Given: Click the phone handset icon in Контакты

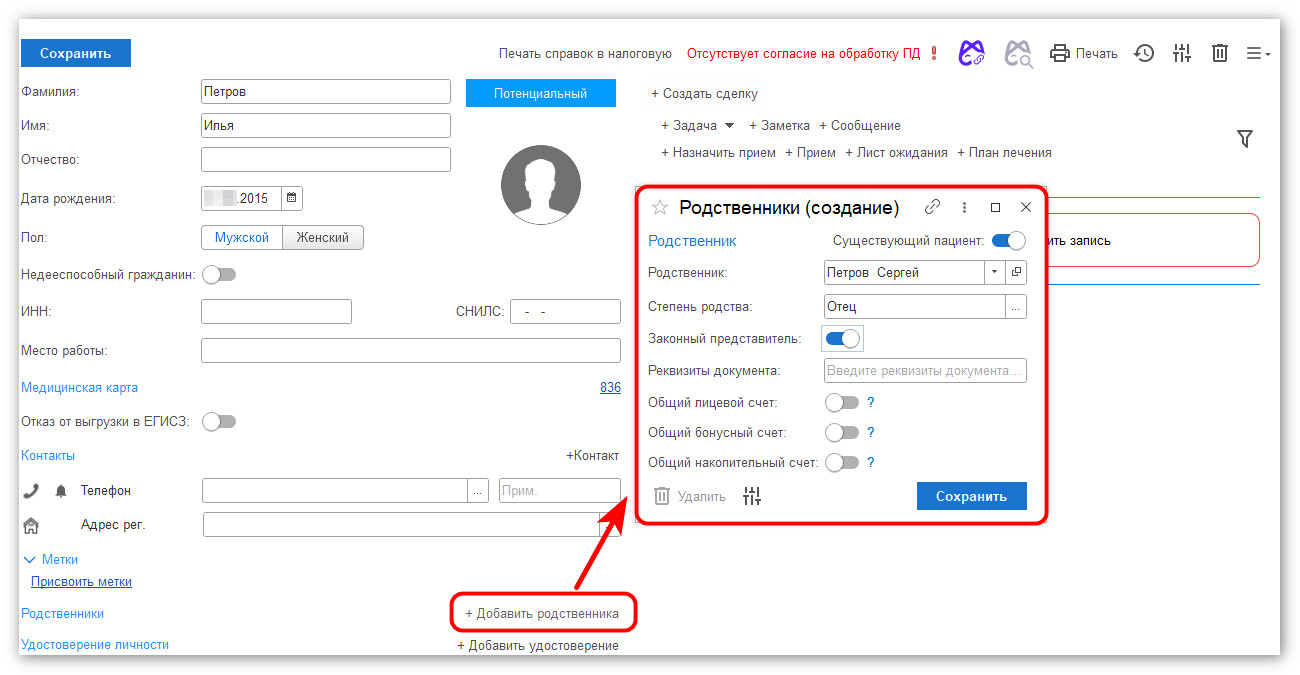Looking at the screenshot, I should coord(31,491).
